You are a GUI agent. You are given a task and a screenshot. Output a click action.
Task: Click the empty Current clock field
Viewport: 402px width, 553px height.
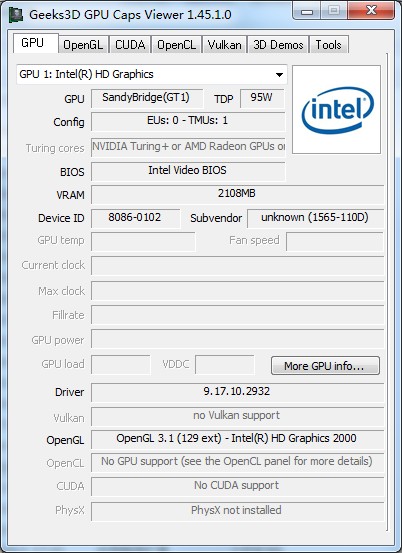tap(237, 266)
